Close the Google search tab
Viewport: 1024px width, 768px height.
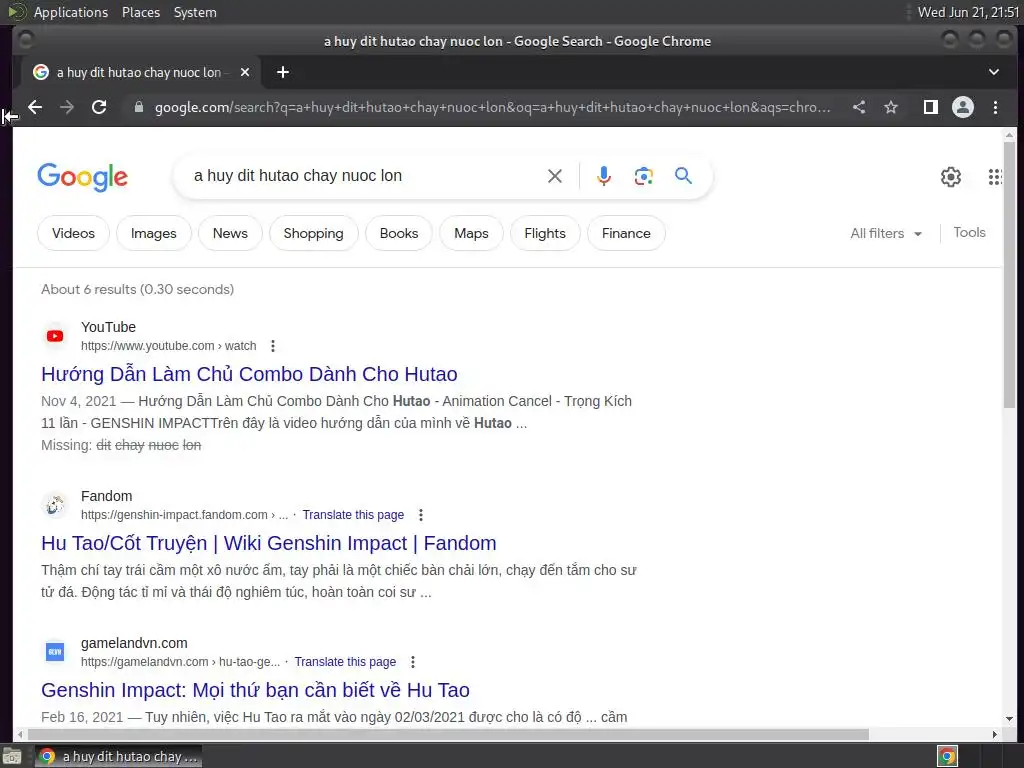coord(245,72)
